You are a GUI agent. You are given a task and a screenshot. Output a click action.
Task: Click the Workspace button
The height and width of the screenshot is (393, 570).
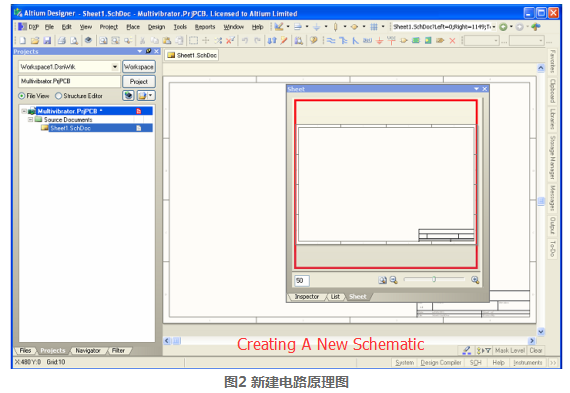point(139,67)
